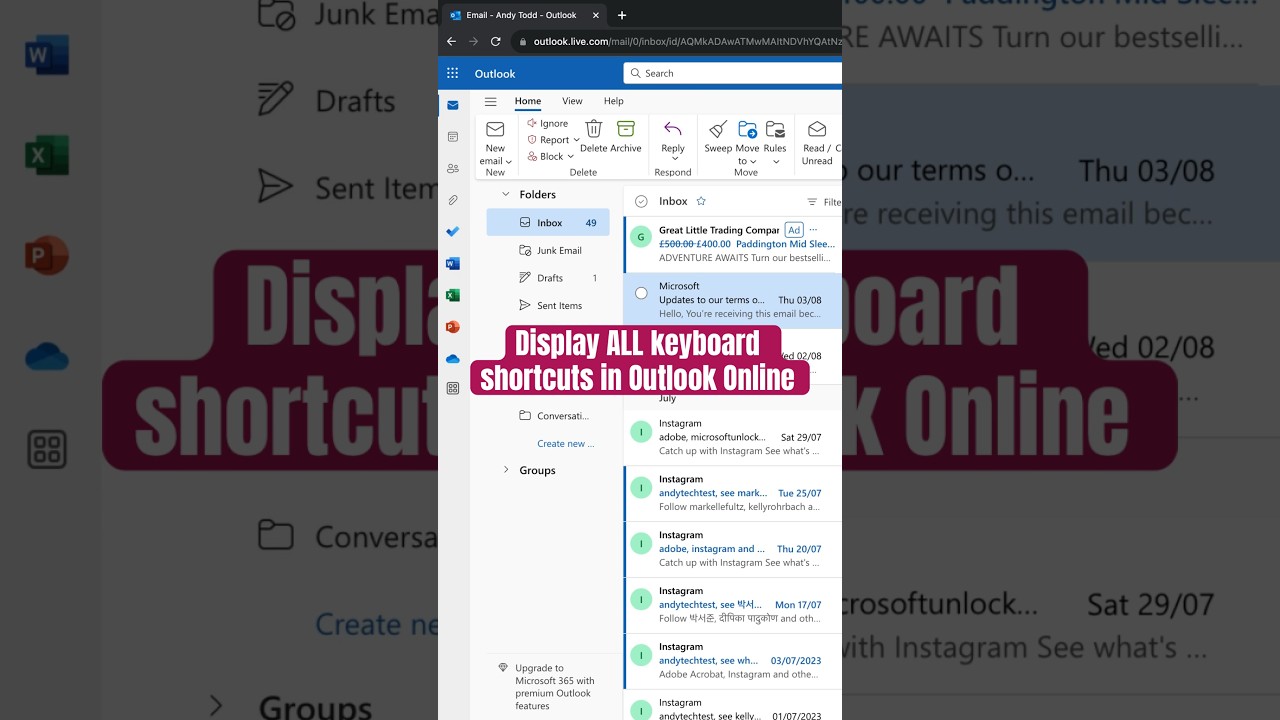Open the Instagram email dated Sat 29/07
The width and height of the screenshot is (1280, 720).
(733, 438)
